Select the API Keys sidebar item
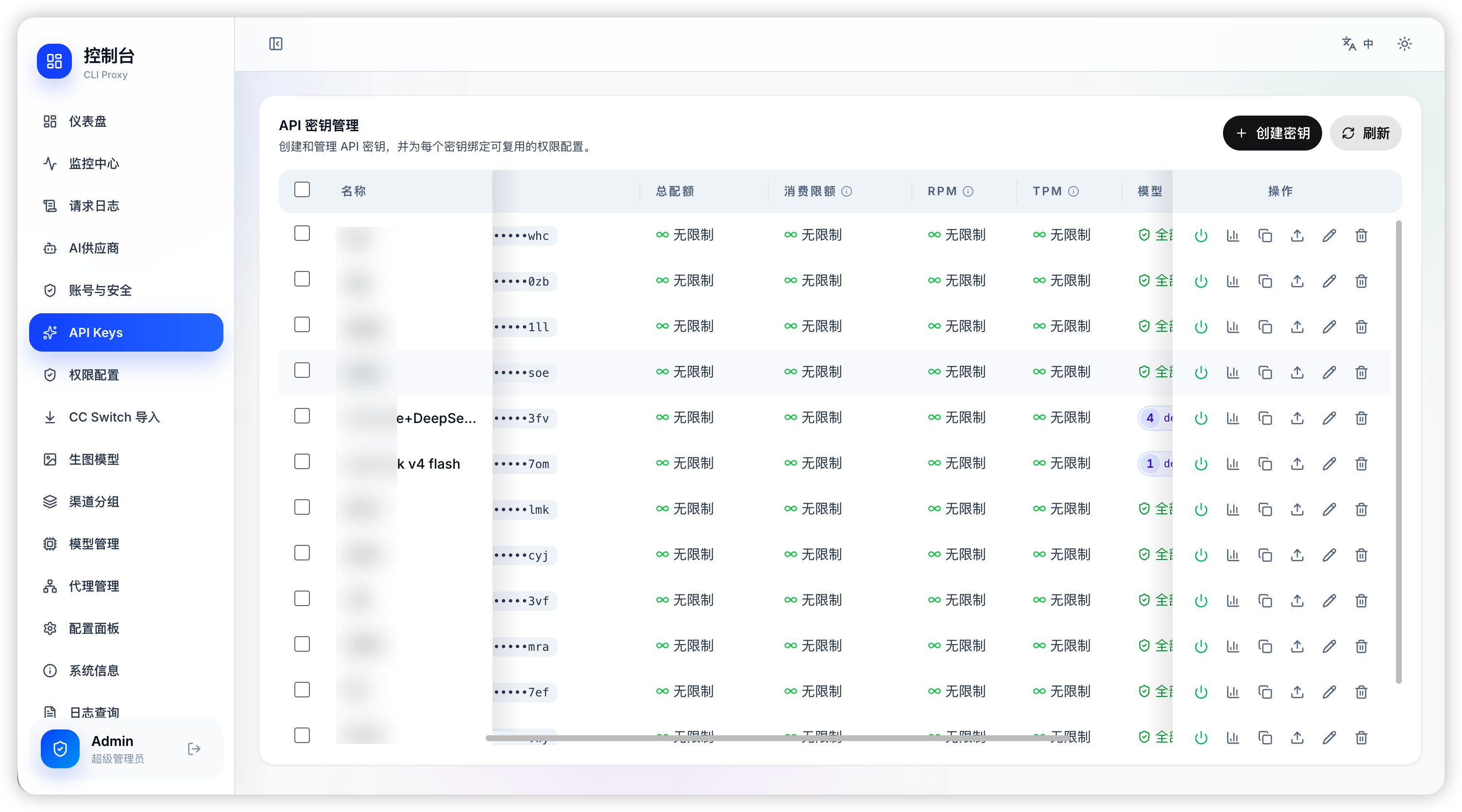This screenshot has height=812, width=1462. pos(126,333)
